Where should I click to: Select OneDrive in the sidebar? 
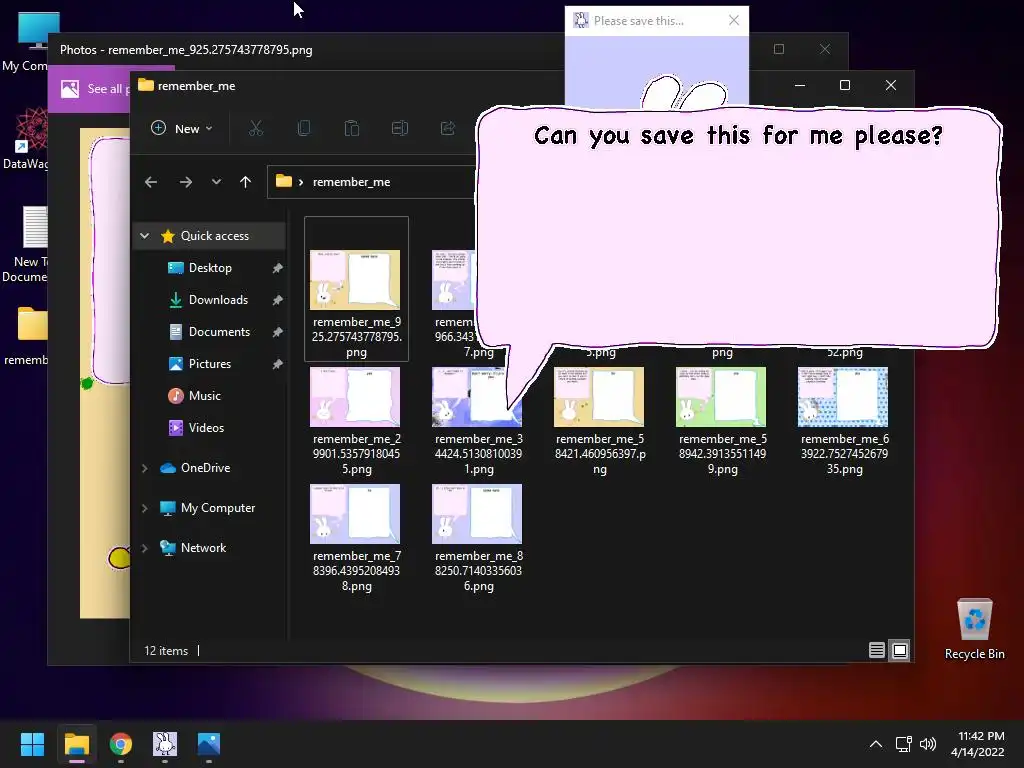pos(205,468)
